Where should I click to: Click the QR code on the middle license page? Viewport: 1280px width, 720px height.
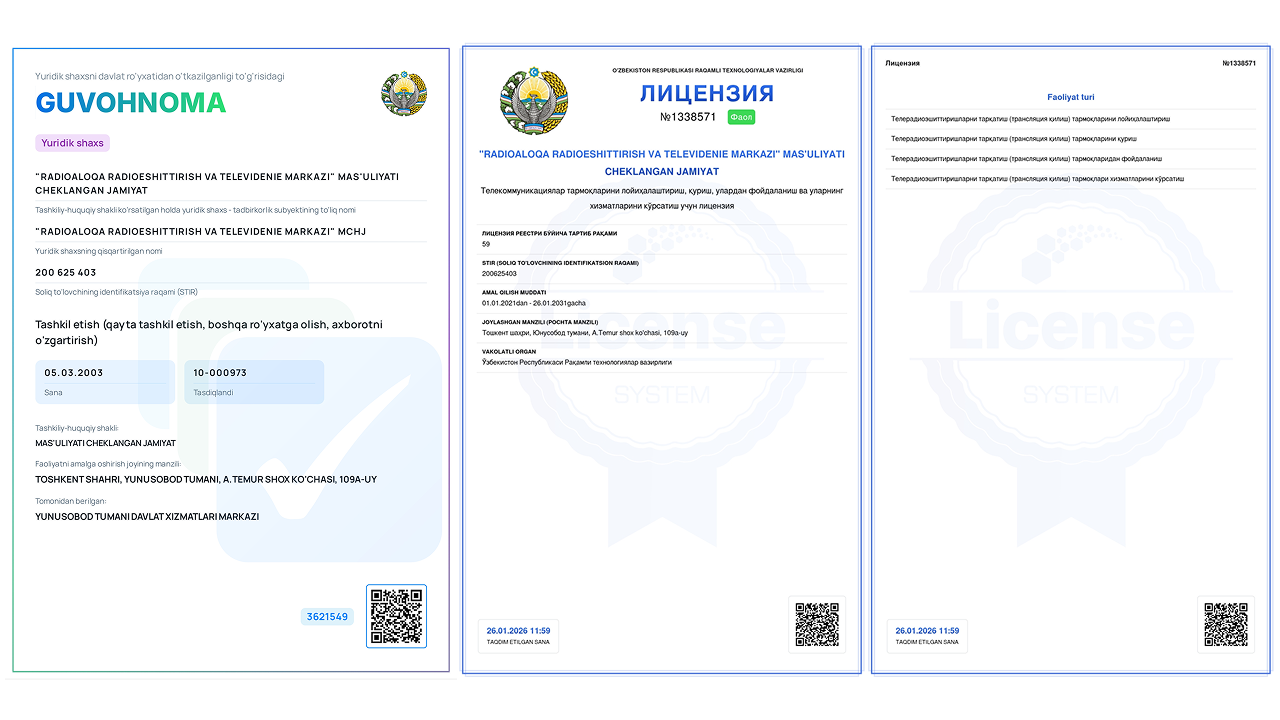(x=816, y=625)
